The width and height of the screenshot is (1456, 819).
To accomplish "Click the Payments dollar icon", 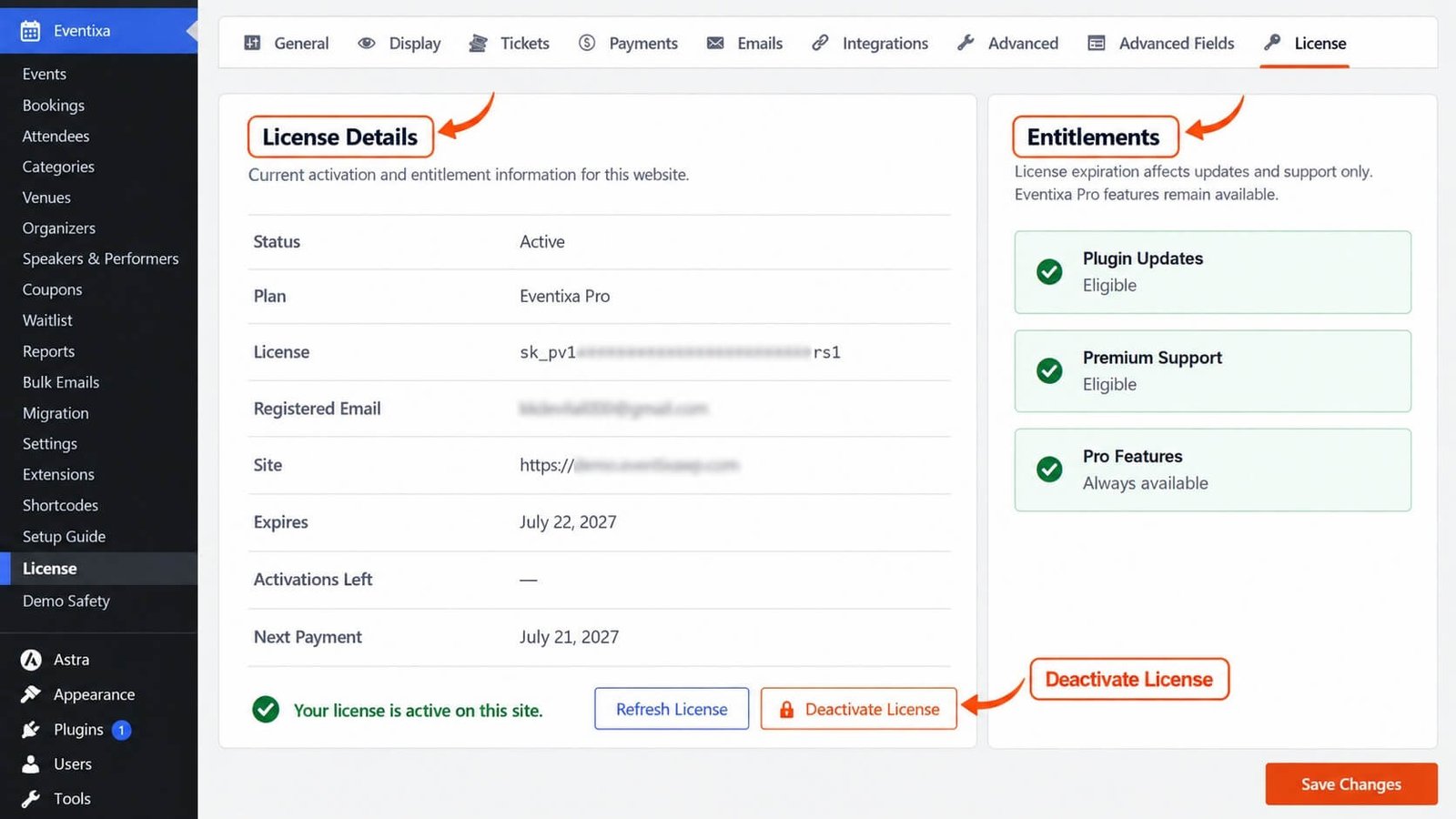I will point(587,43).
